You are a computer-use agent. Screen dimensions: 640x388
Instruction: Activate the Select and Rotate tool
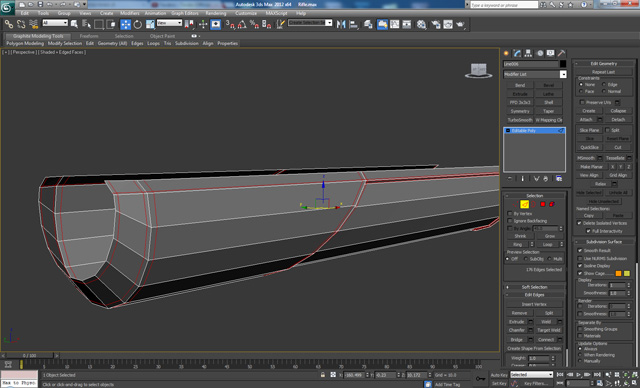(138, 24)
